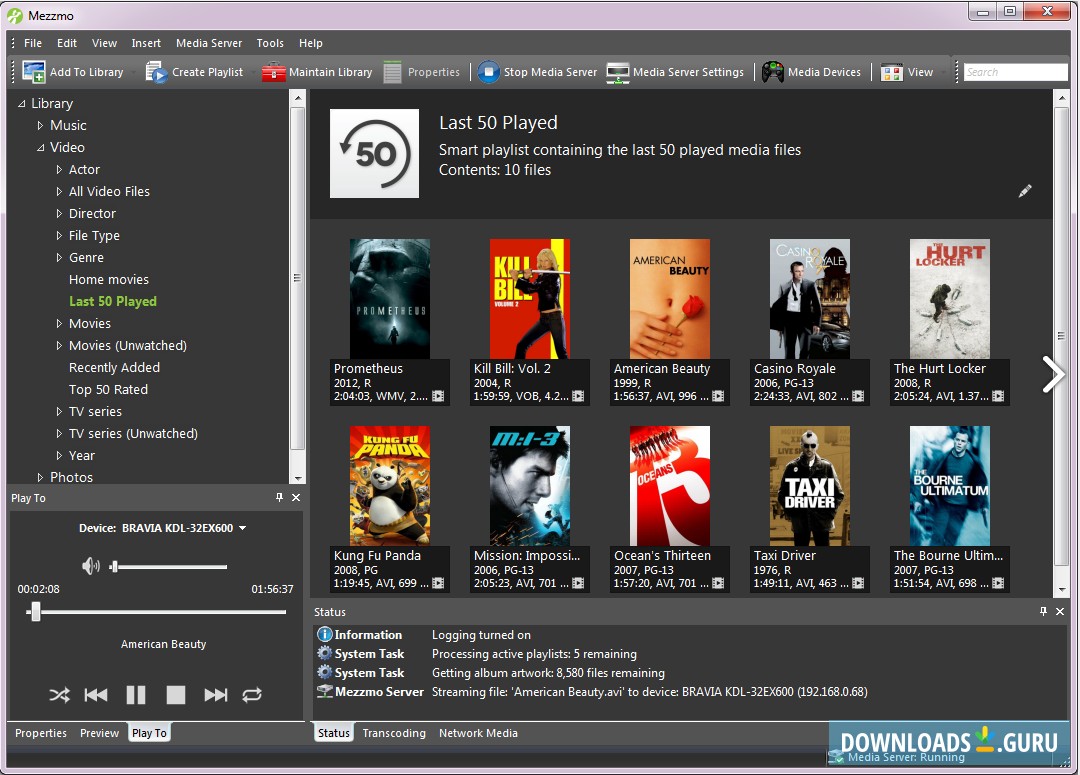The image size is (1080, 775).
Task: Switch to the Transcoding tab
Action: [394, 733]
